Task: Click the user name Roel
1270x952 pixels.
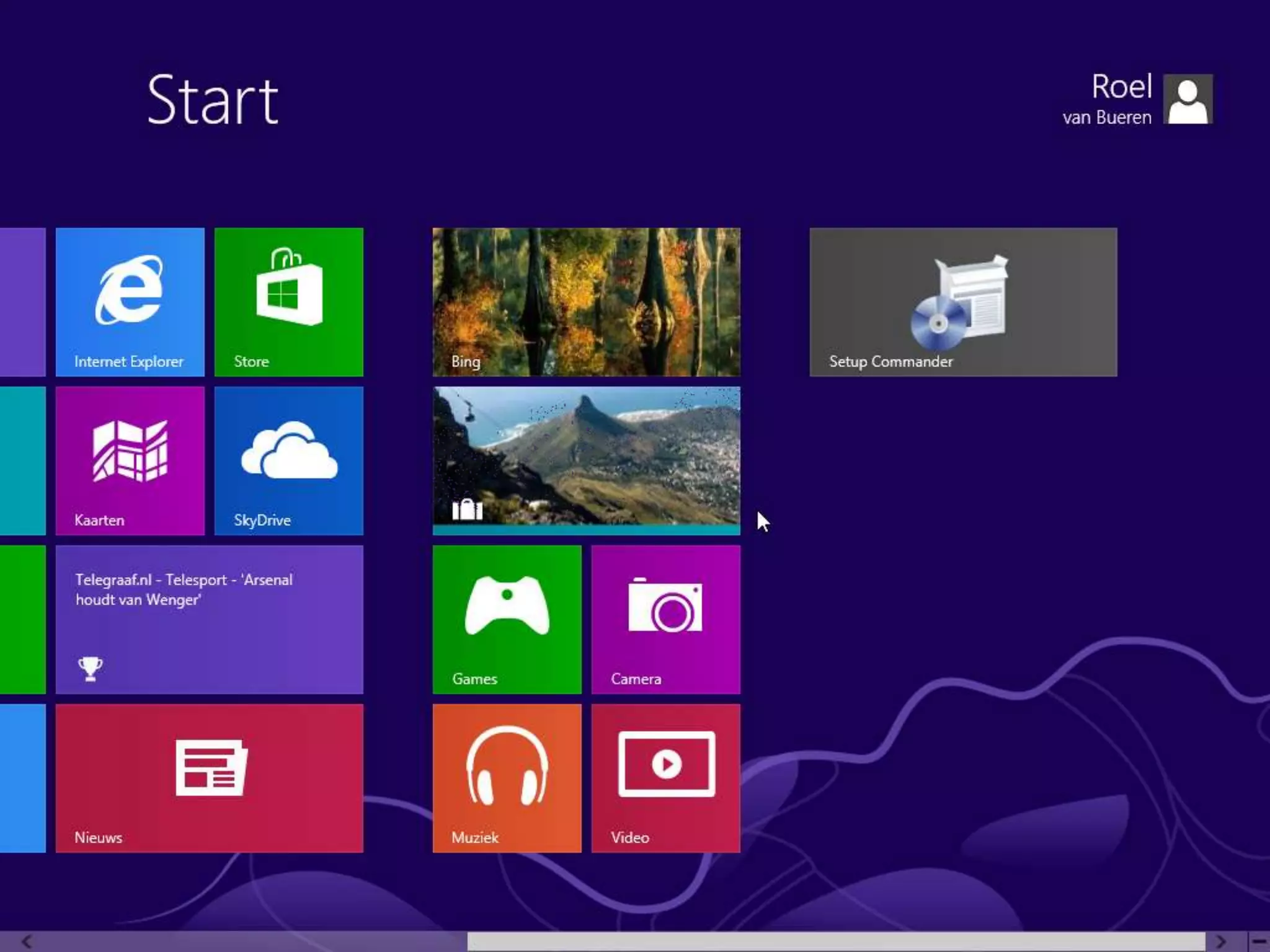Action: point(1122,86)
